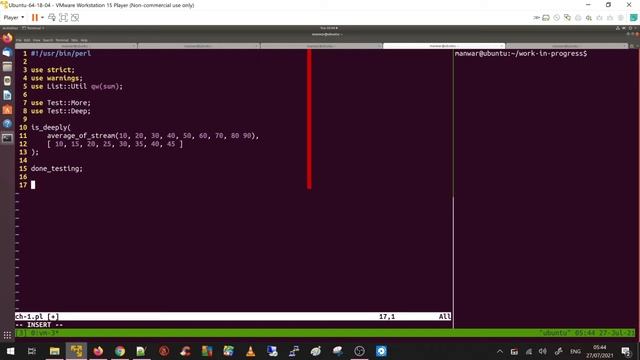Open Google Chrome from Windows taskbar

pos(120,351)
